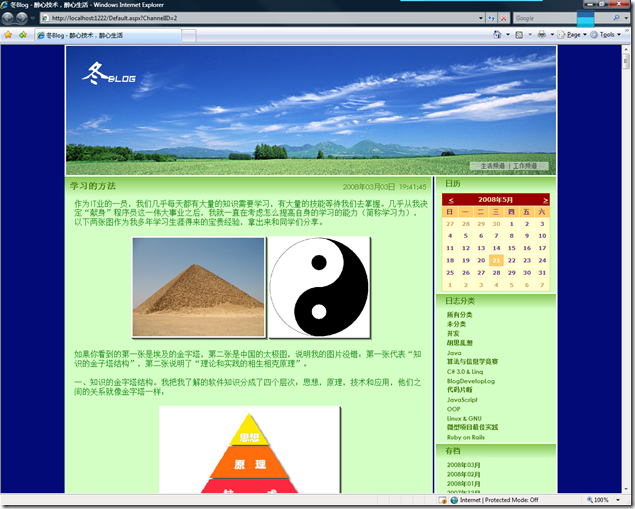635x509 pixels.
Task: Expand the Feeds dropdown arrow
Action: (530, 35)
